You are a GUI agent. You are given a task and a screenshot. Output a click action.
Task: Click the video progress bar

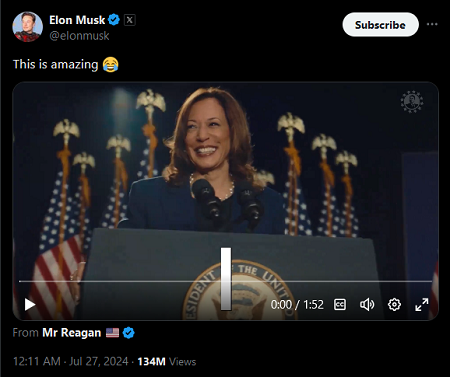pyautogui.click(x=225, y=281)
